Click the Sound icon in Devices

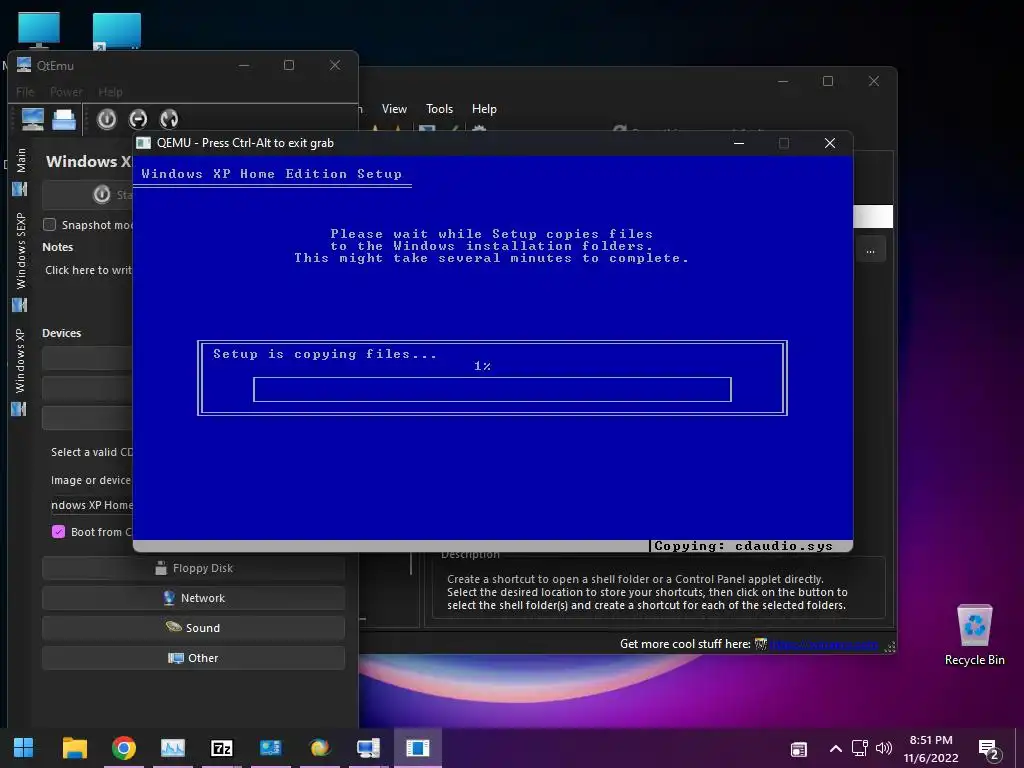click(x=174, y=627)
